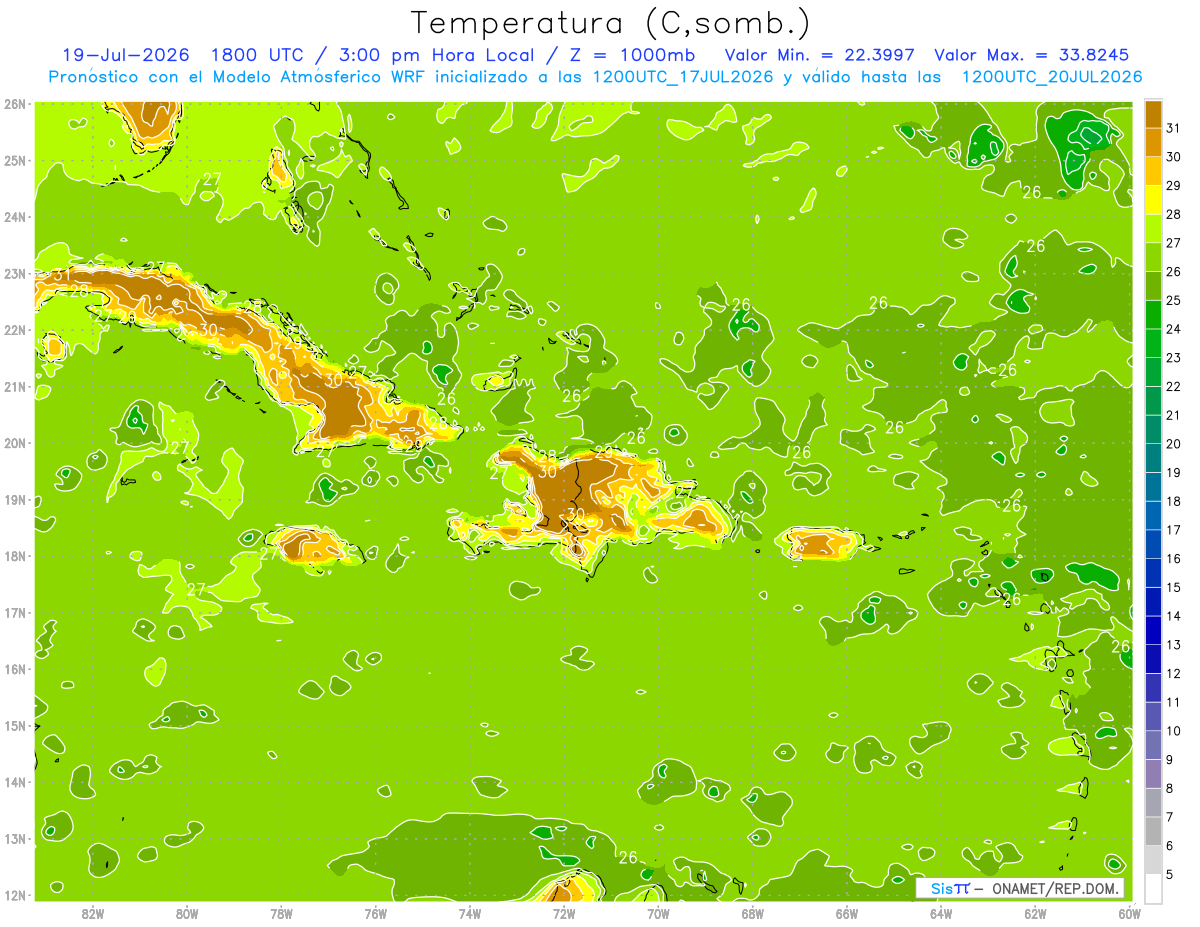Click the legend value label 24
The image size is (1200, 927).
point(1173,329)
